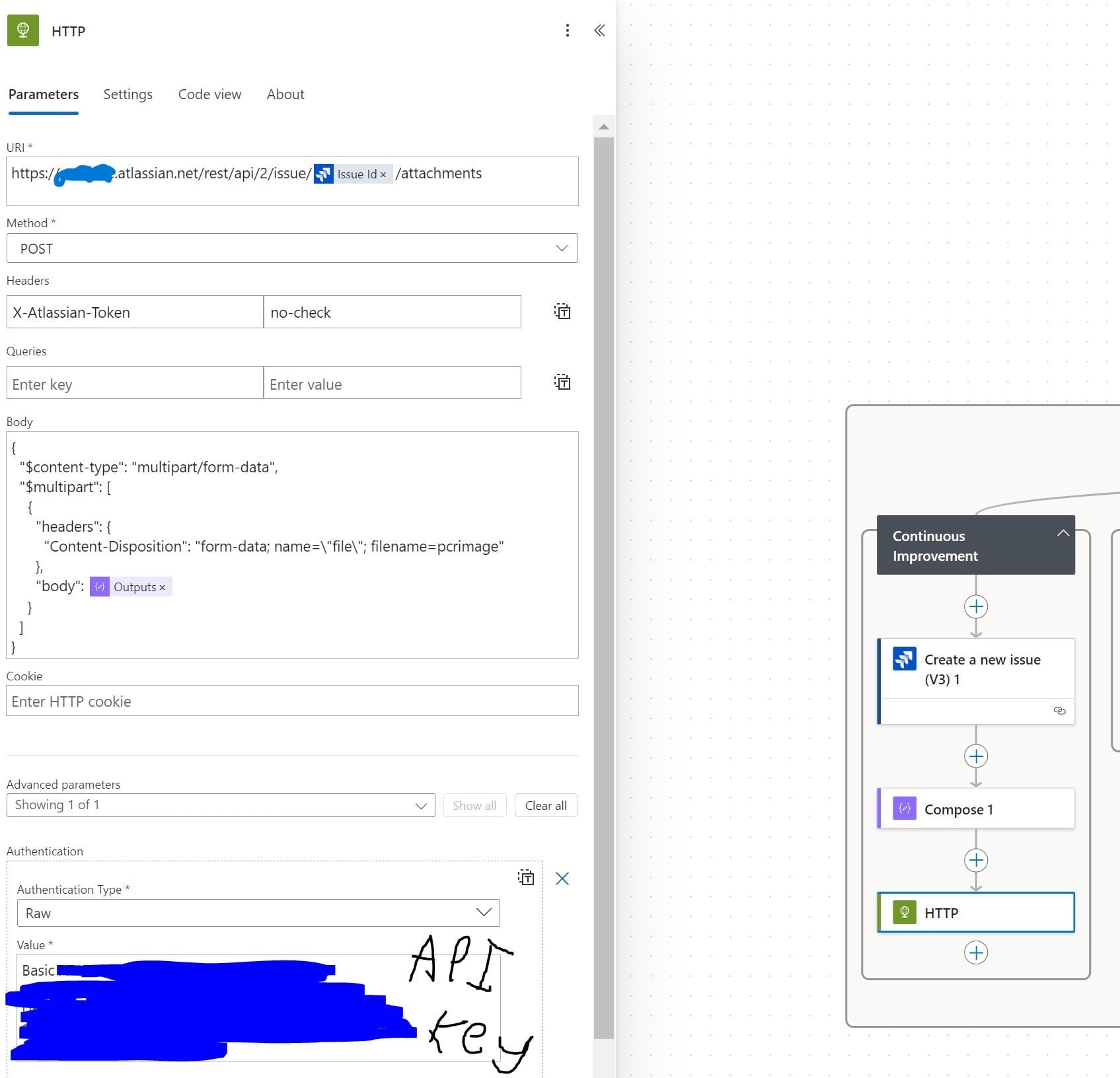Click the Enter HTTP cookie field
The width and height of the screenshot is (1120, 1078).
pyautogui.click(x=292, y=701)
